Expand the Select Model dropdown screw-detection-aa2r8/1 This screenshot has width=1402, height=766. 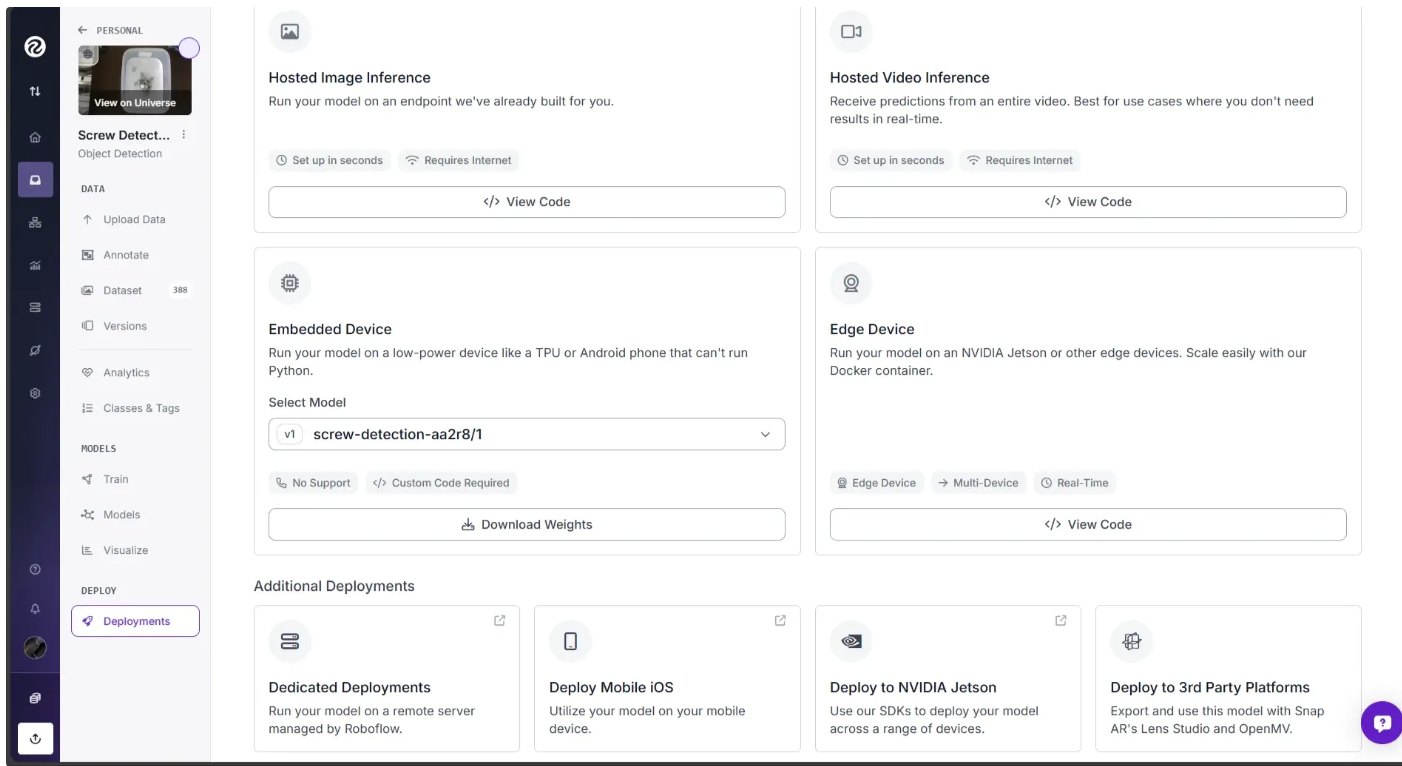[526, 434]
